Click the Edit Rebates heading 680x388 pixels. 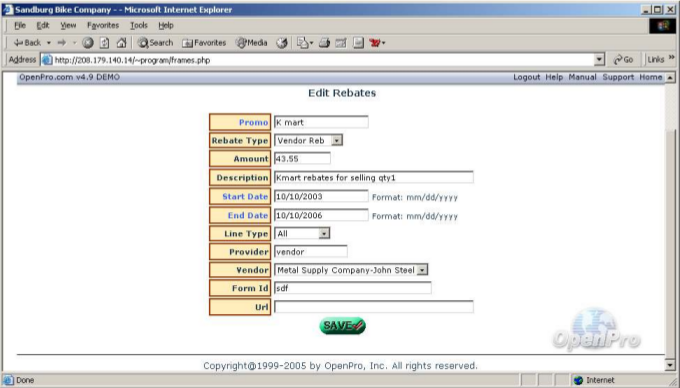(x=342, y=93)
